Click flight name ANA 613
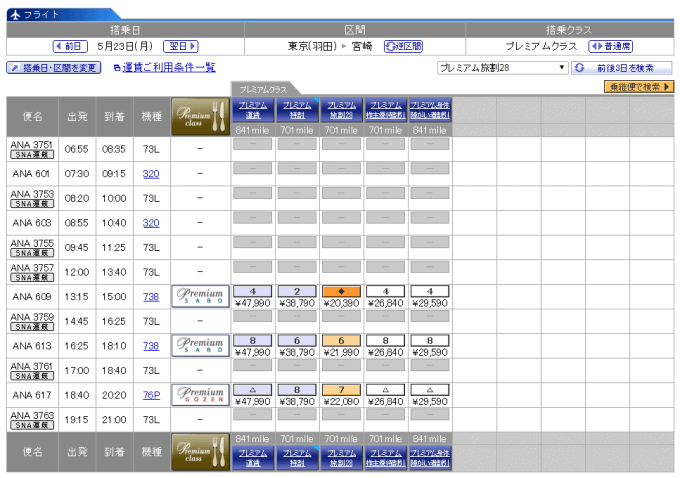 32,346
